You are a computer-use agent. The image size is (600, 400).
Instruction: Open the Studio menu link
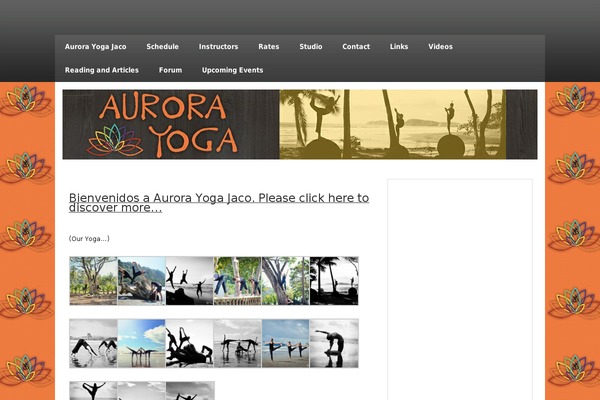(311, 47)
